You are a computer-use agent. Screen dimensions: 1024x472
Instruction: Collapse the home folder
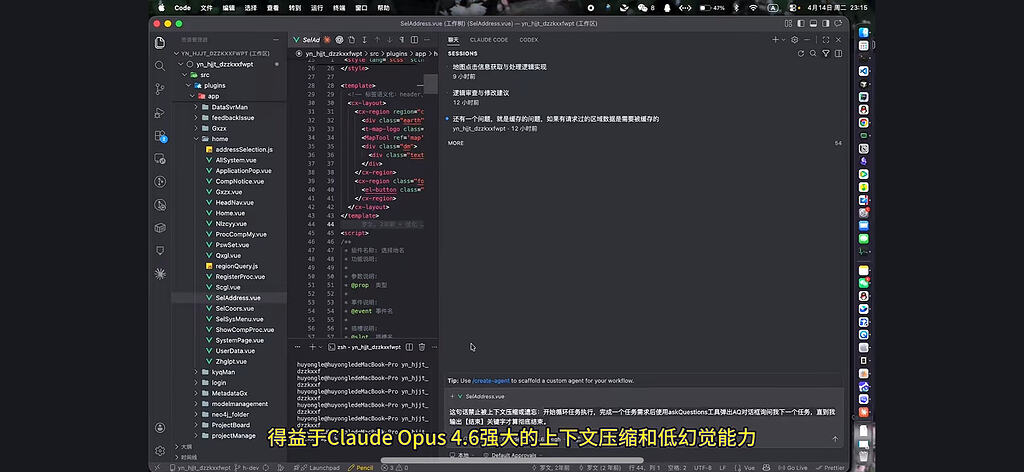pyautogui.click(x=196, y=139)
